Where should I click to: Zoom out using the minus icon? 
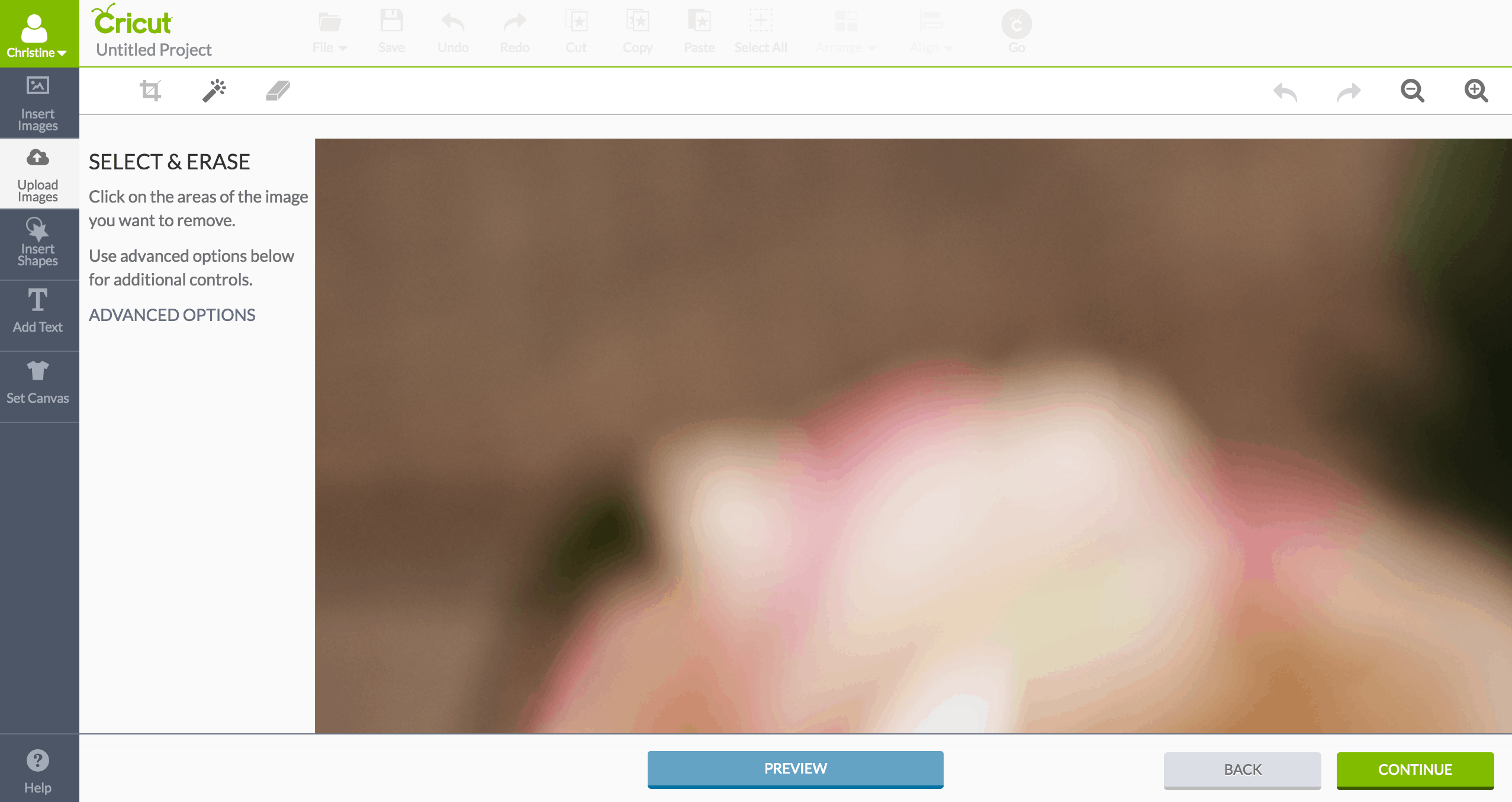click(1413, 91)
